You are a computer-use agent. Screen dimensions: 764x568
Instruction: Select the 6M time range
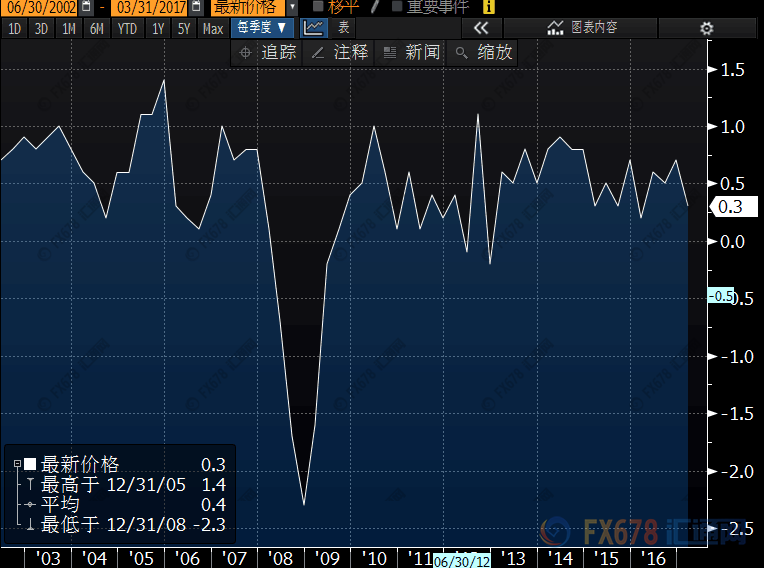(96, 29)
